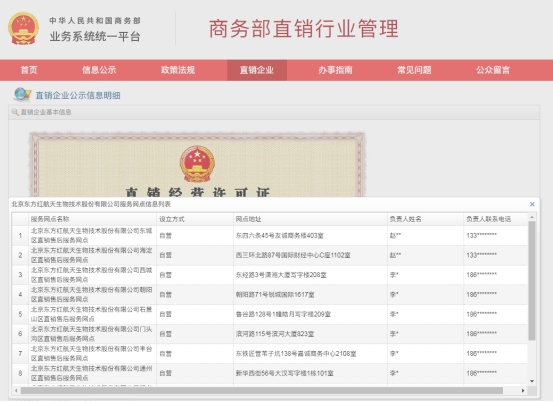
Task: Open the 信息公示 navigation tab
Action: [99, 70]
